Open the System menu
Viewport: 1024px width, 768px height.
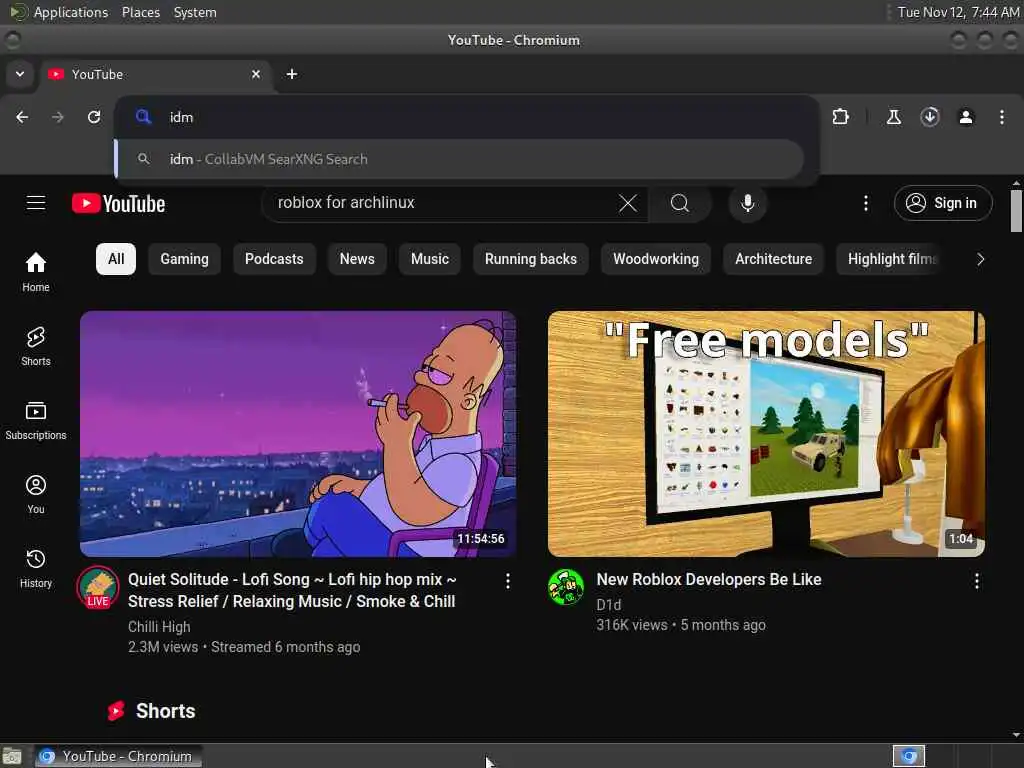(x=195, y=12)
